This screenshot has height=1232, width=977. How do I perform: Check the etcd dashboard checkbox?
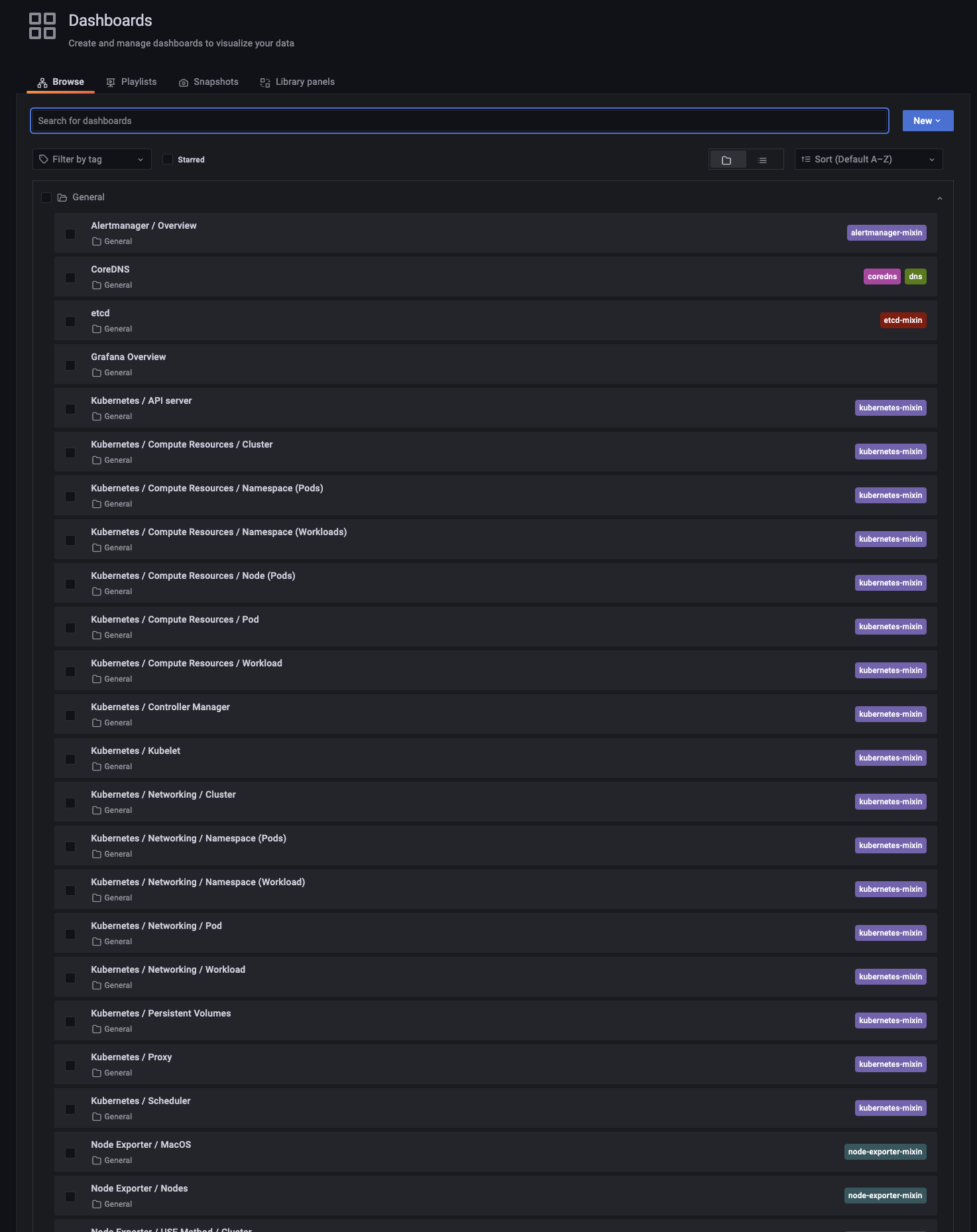pyautogui.click(x=70, y=322)
